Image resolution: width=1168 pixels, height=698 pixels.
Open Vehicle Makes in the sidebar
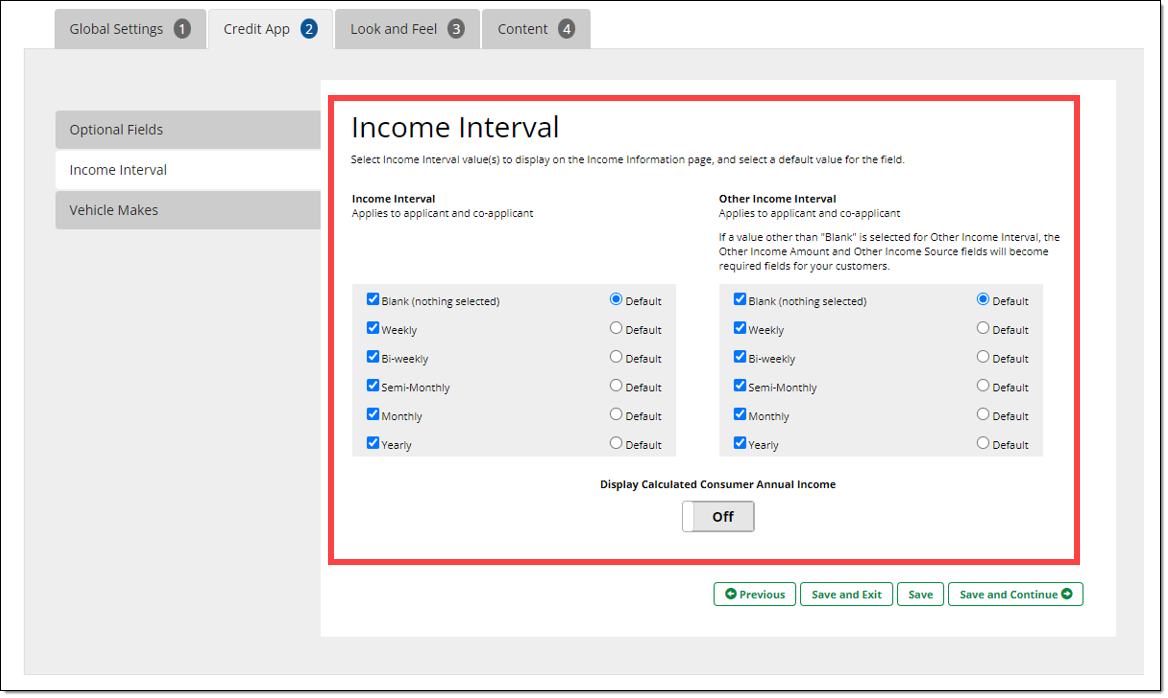(187, 210)
